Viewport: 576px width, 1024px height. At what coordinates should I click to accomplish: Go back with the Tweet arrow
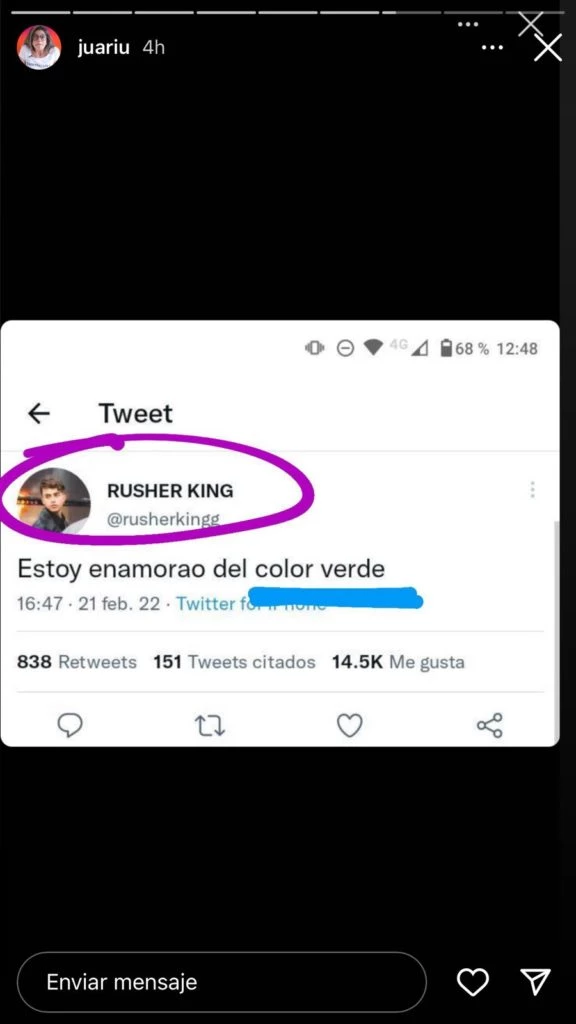coord(39,413)
